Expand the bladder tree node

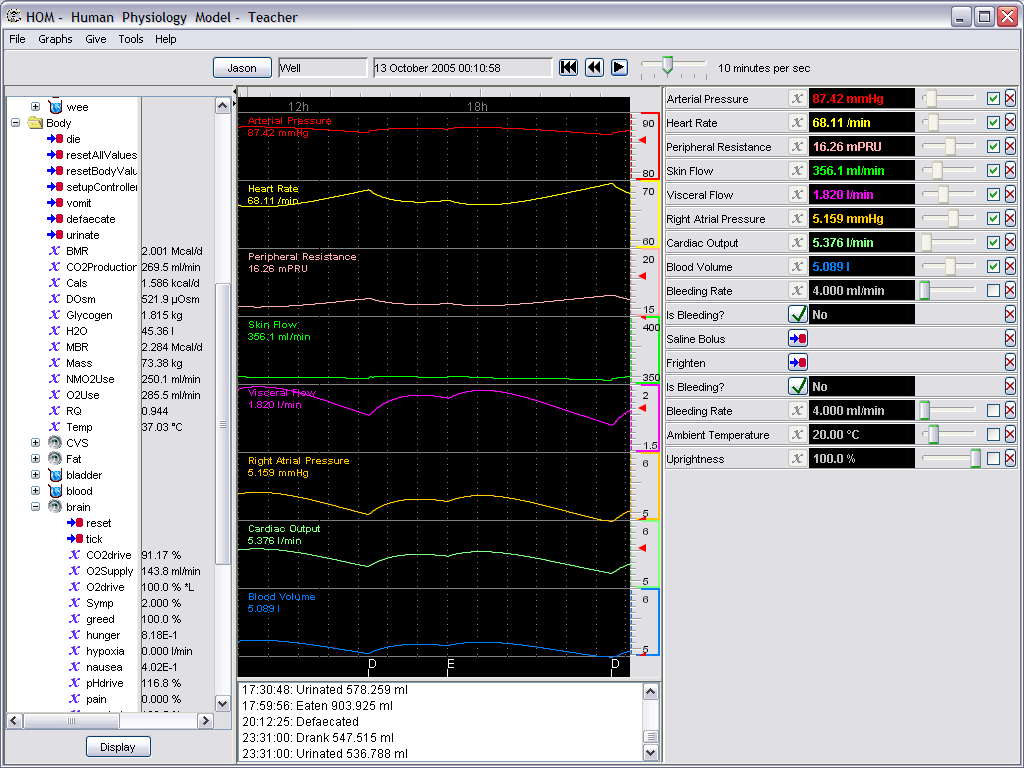[36, 475]
